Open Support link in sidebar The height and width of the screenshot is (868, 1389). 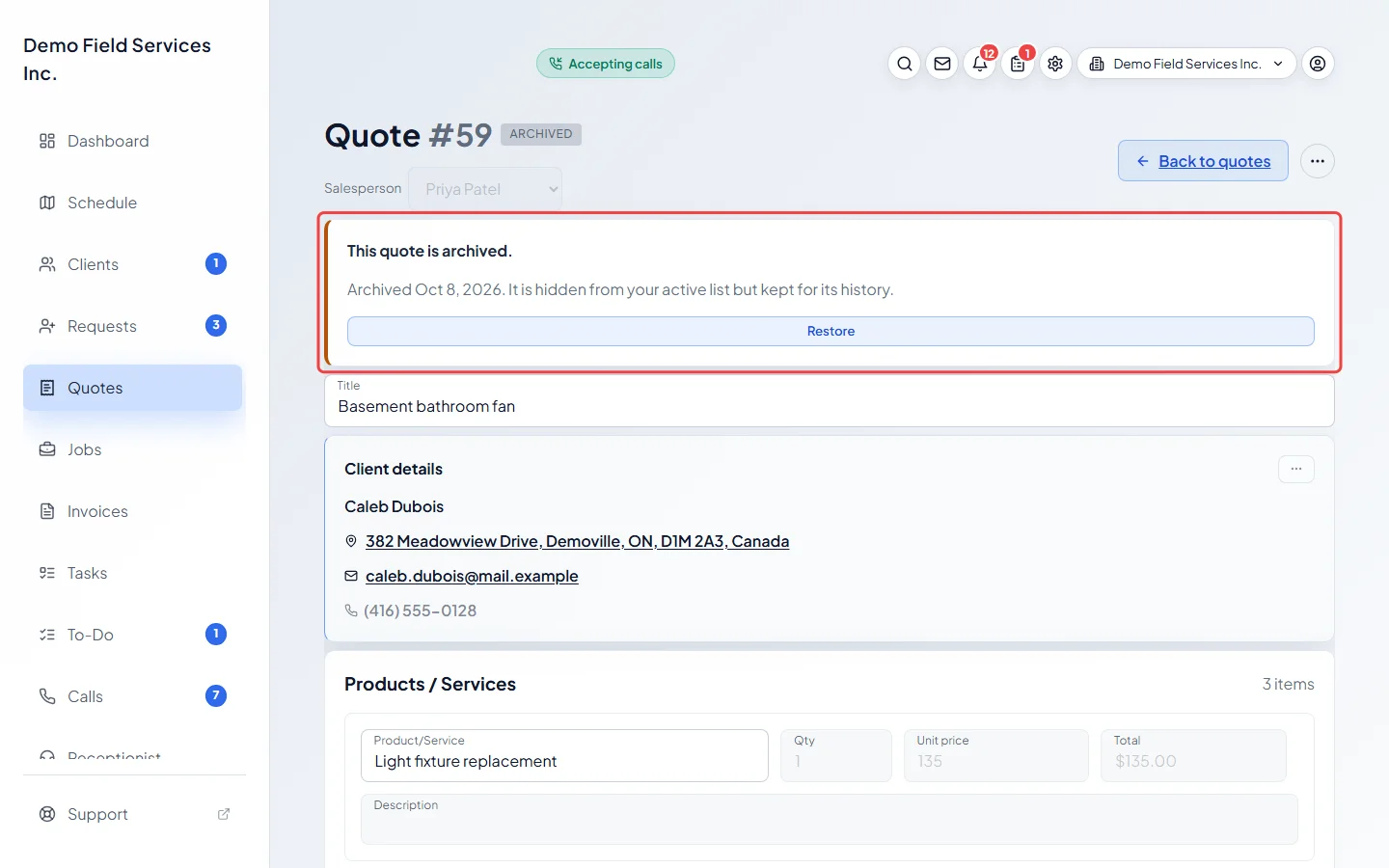click(132, 814)
